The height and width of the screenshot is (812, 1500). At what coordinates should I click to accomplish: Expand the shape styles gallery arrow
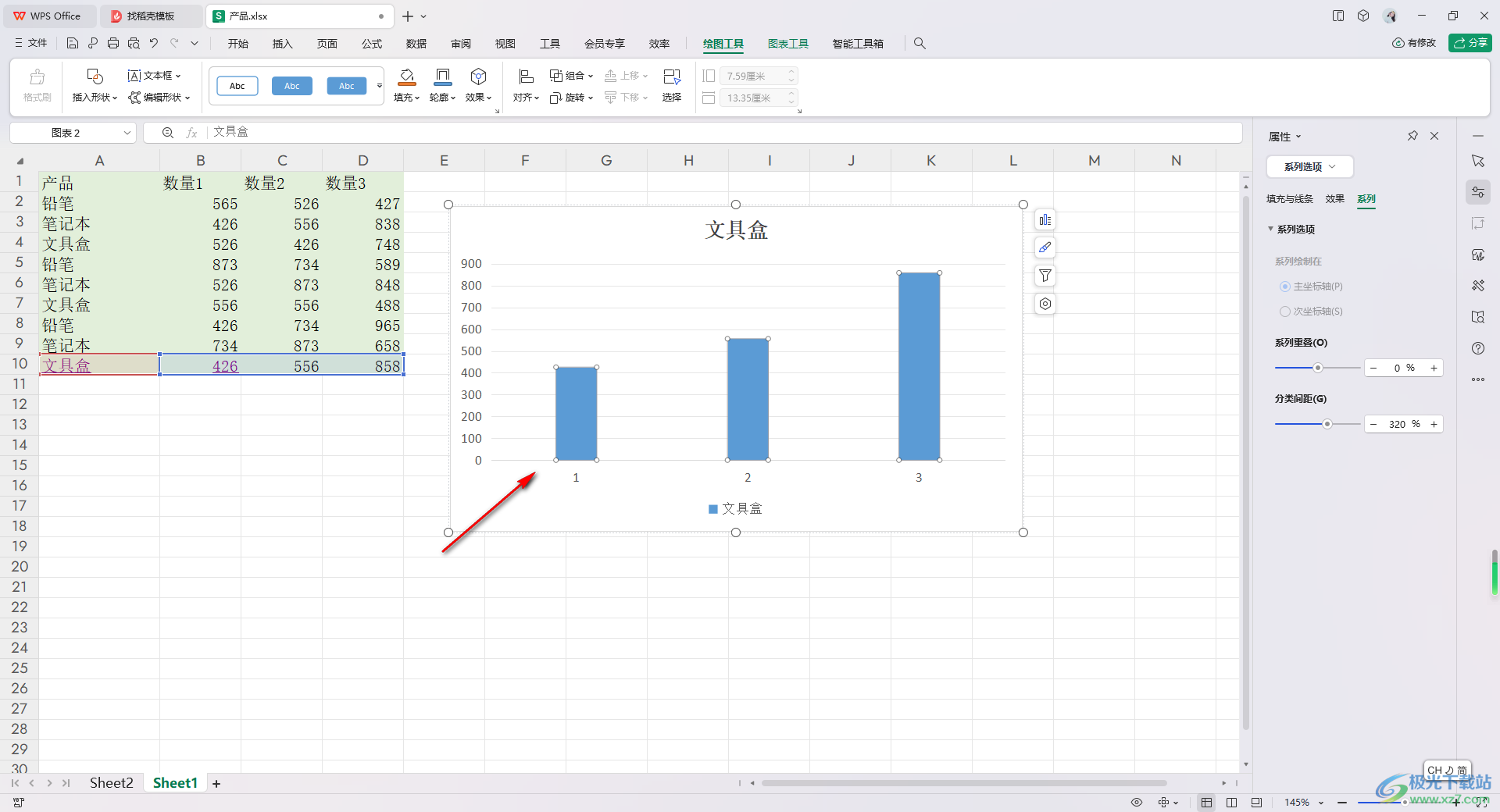pyautogui.click(x=380, y=86)
